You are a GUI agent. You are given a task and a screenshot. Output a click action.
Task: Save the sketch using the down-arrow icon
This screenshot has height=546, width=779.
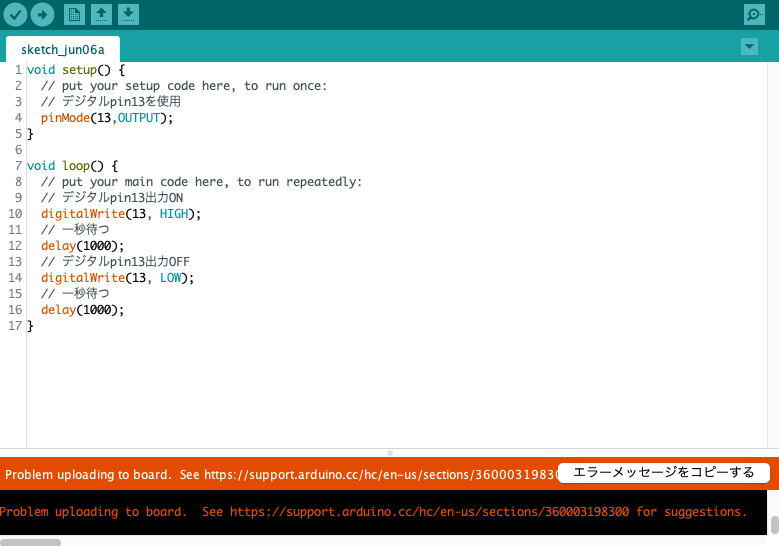(128, 14)
